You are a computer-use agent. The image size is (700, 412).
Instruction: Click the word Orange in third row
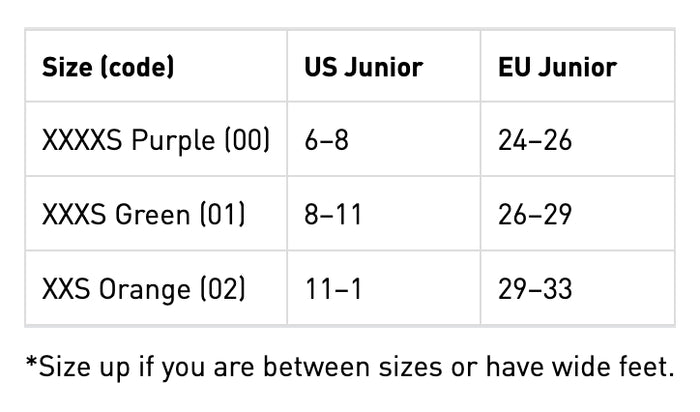pyautogui.click(x=145, y=290)
